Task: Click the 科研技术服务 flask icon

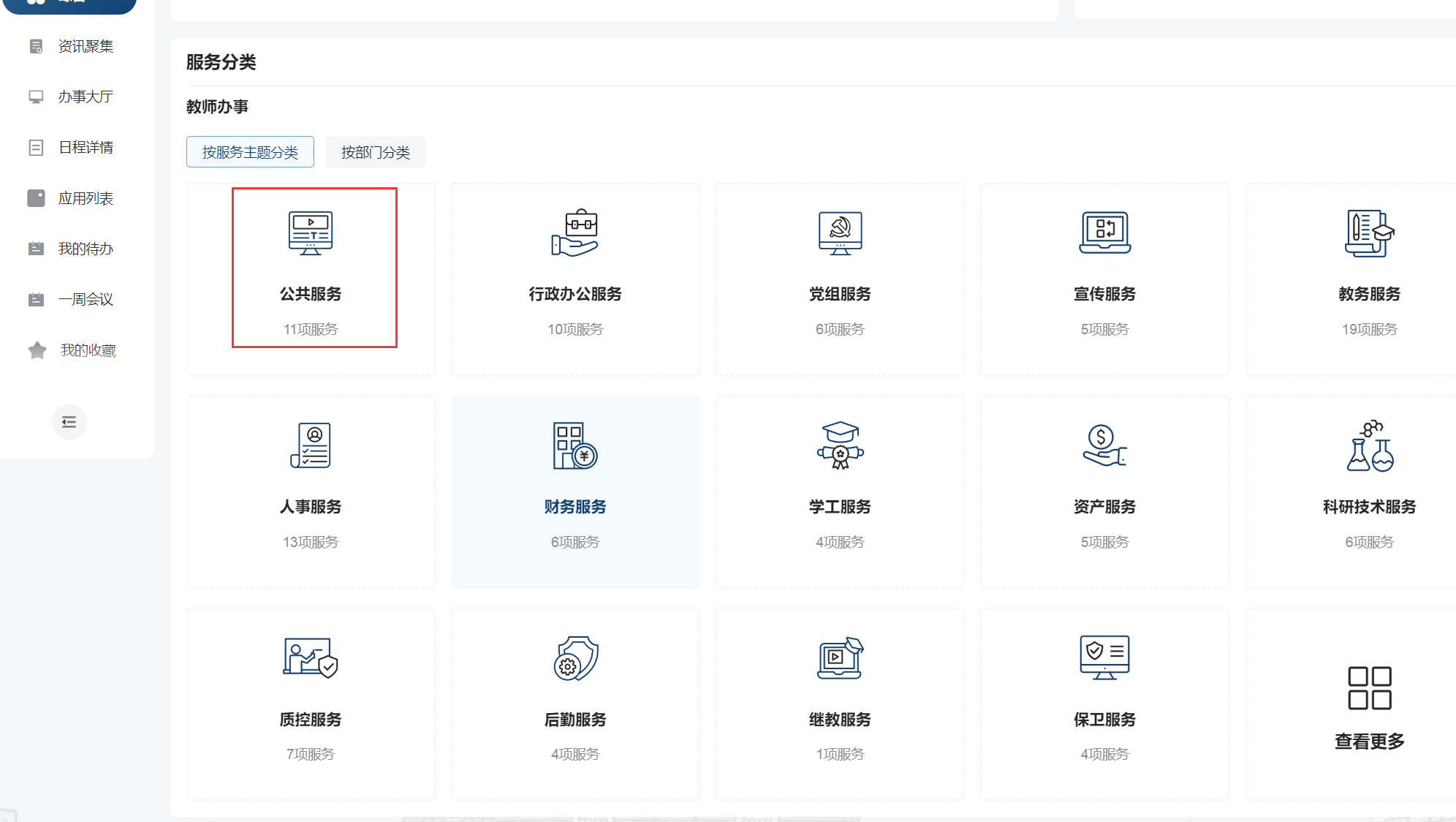Action: pos(1369,445)
